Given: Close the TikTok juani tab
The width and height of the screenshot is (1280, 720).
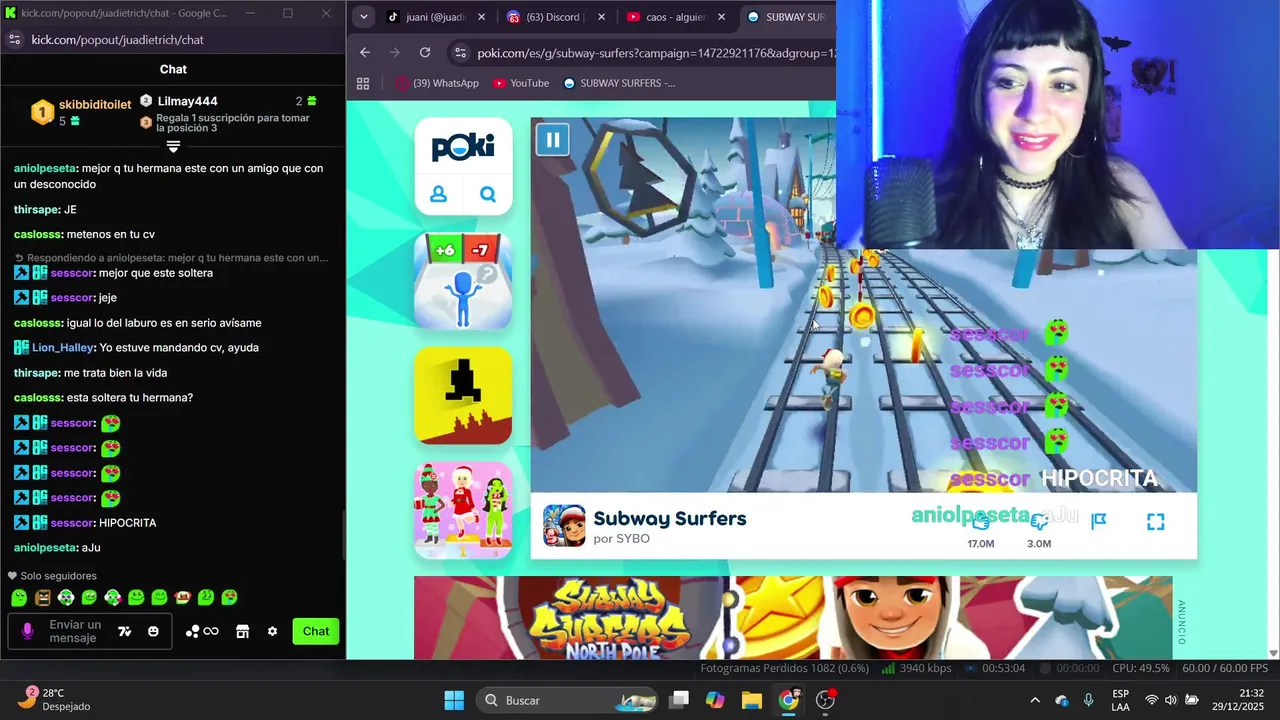Looking at the screenshot, I should (x=482, y=17).
